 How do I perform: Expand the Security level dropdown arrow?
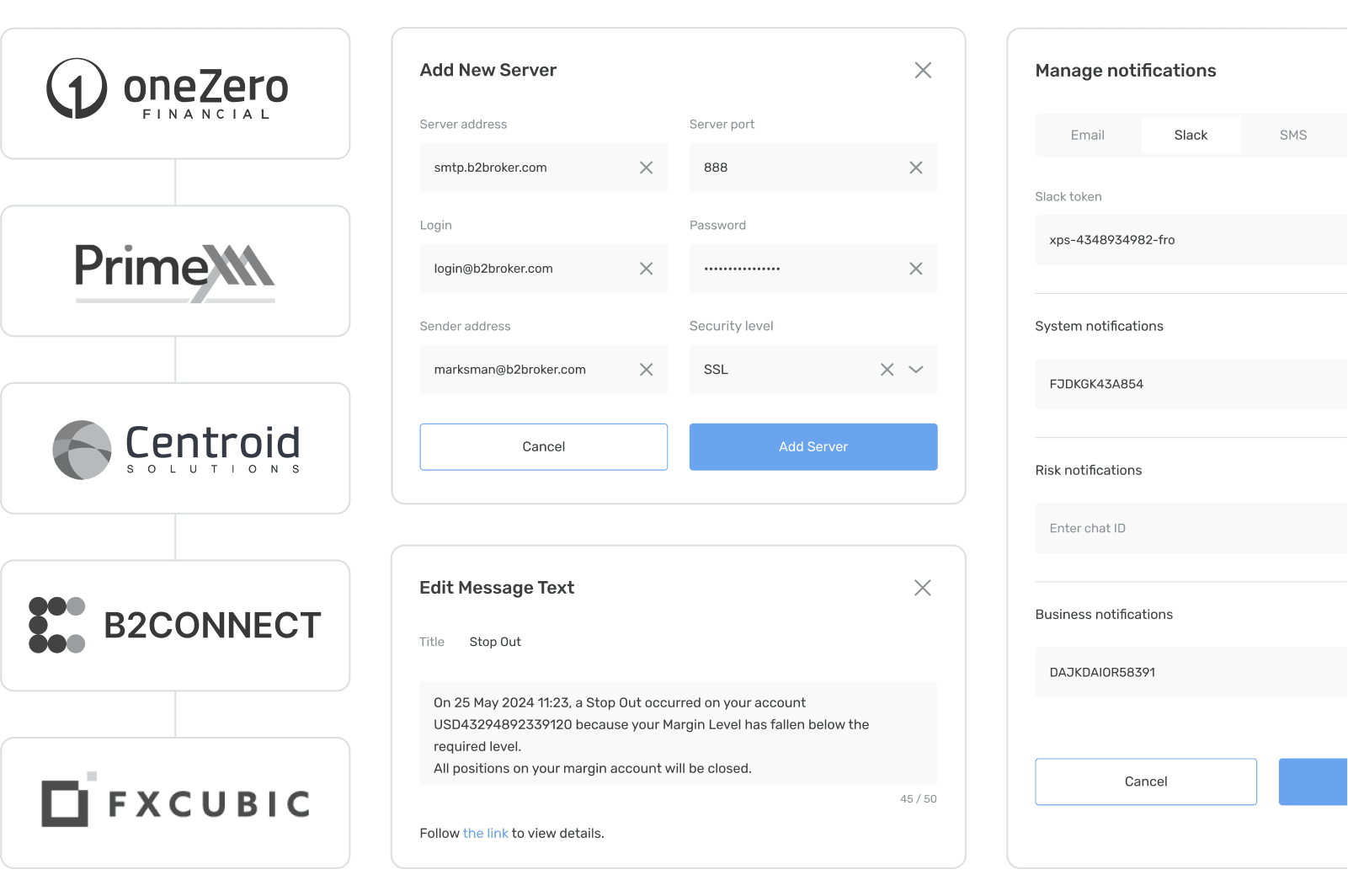(916, 370)
